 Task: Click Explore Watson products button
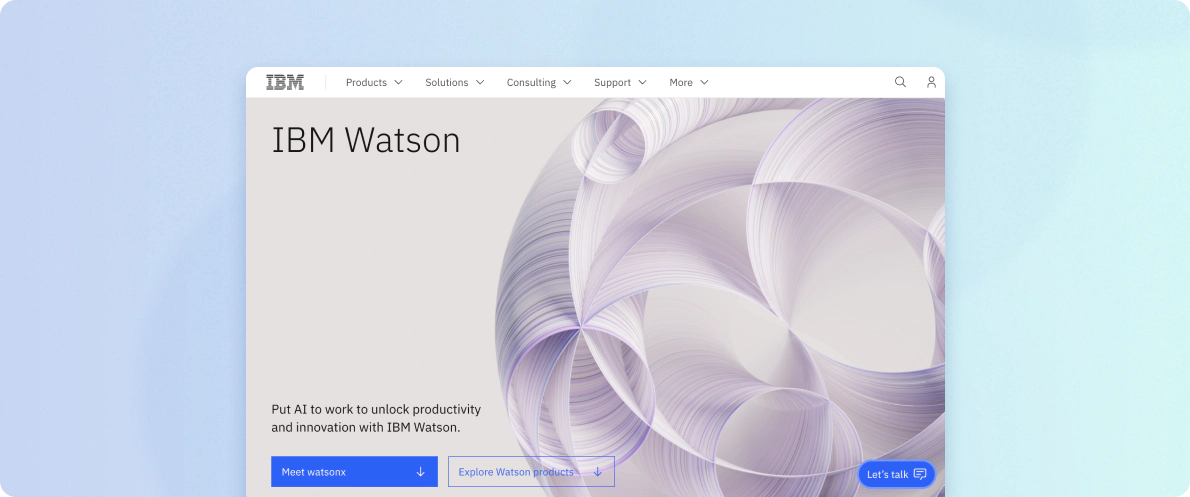pyautogui.click(x=531, y=471)
